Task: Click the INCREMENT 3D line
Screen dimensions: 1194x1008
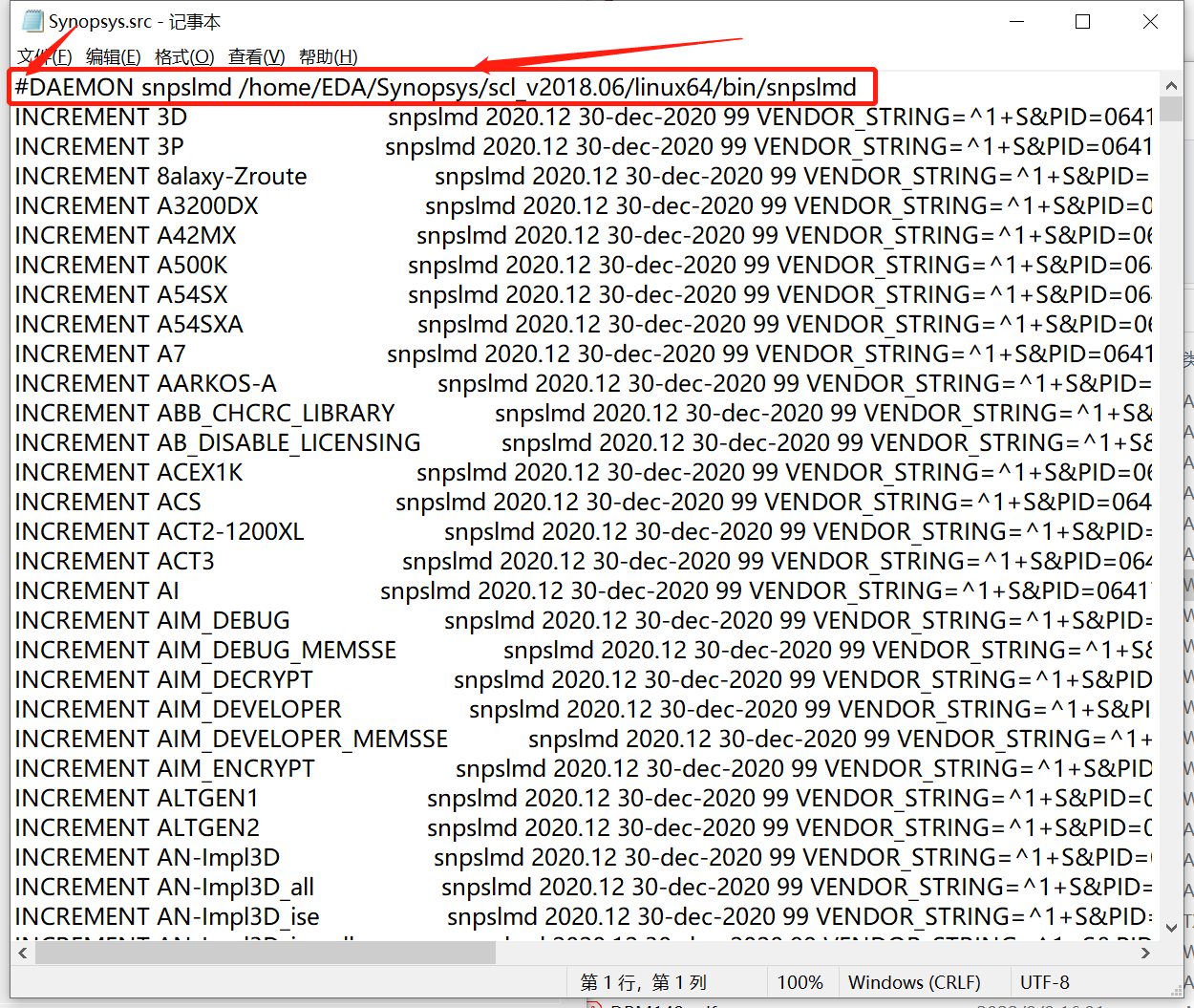Action: coord(584,117)
